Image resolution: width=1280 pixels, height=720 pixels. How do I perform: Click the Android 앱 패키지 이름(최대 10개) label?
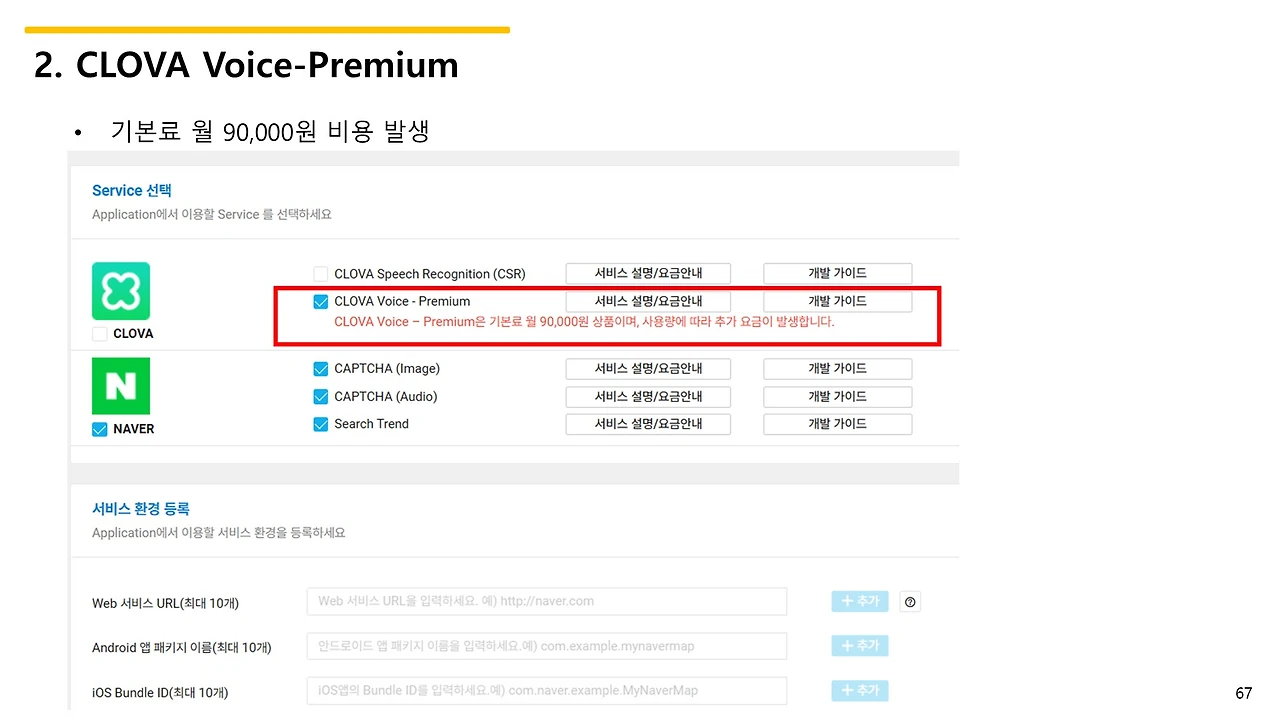tap(182, 648)
